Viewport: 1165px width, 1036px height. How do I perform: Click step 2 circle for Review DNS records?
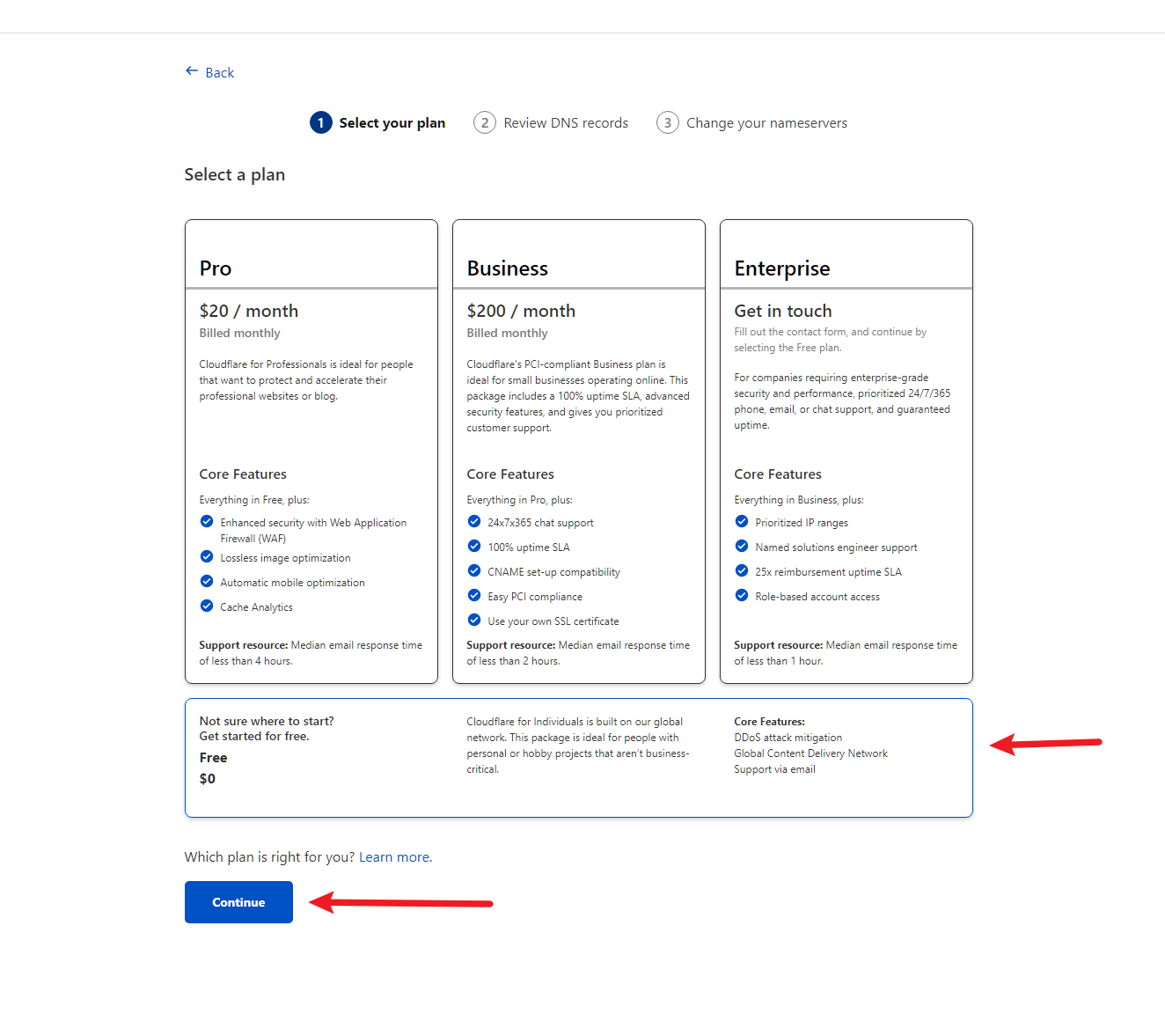click(485, 123)
